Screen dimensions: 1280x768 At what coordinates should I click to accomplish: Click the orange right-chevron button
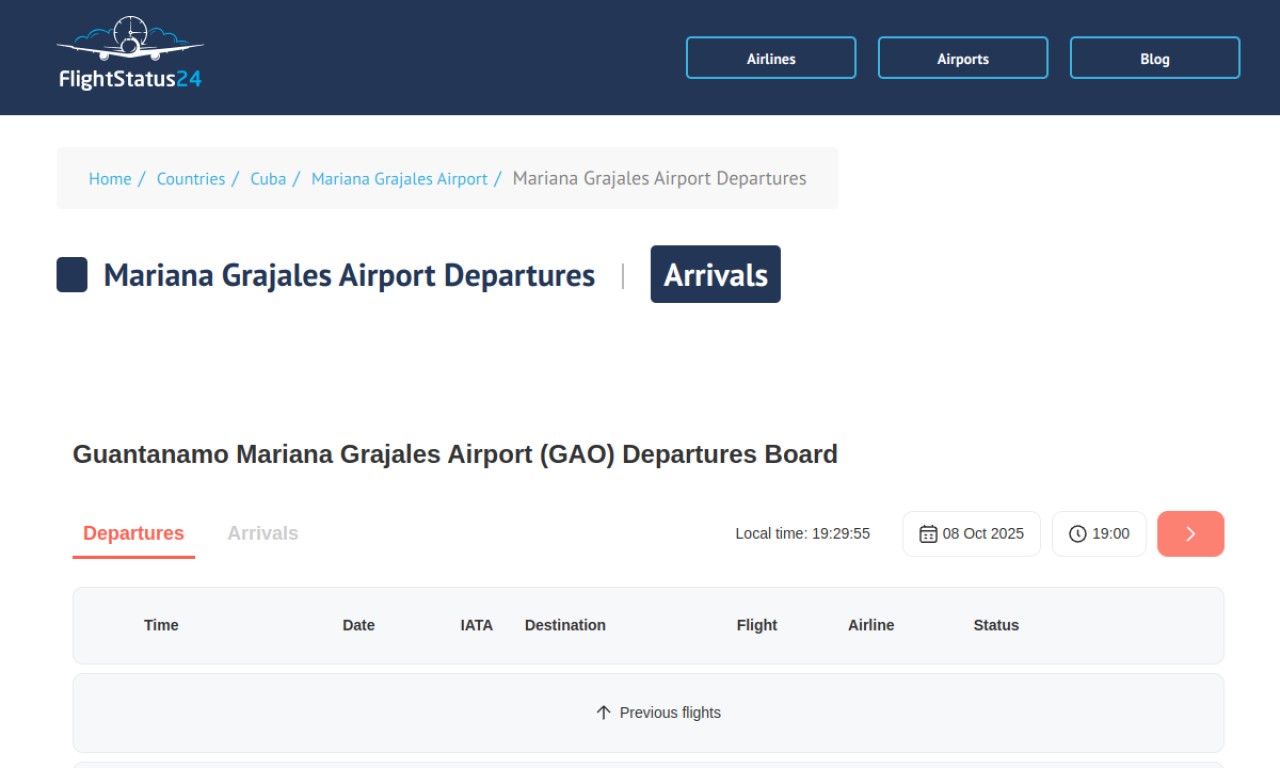pos(1190,534)
